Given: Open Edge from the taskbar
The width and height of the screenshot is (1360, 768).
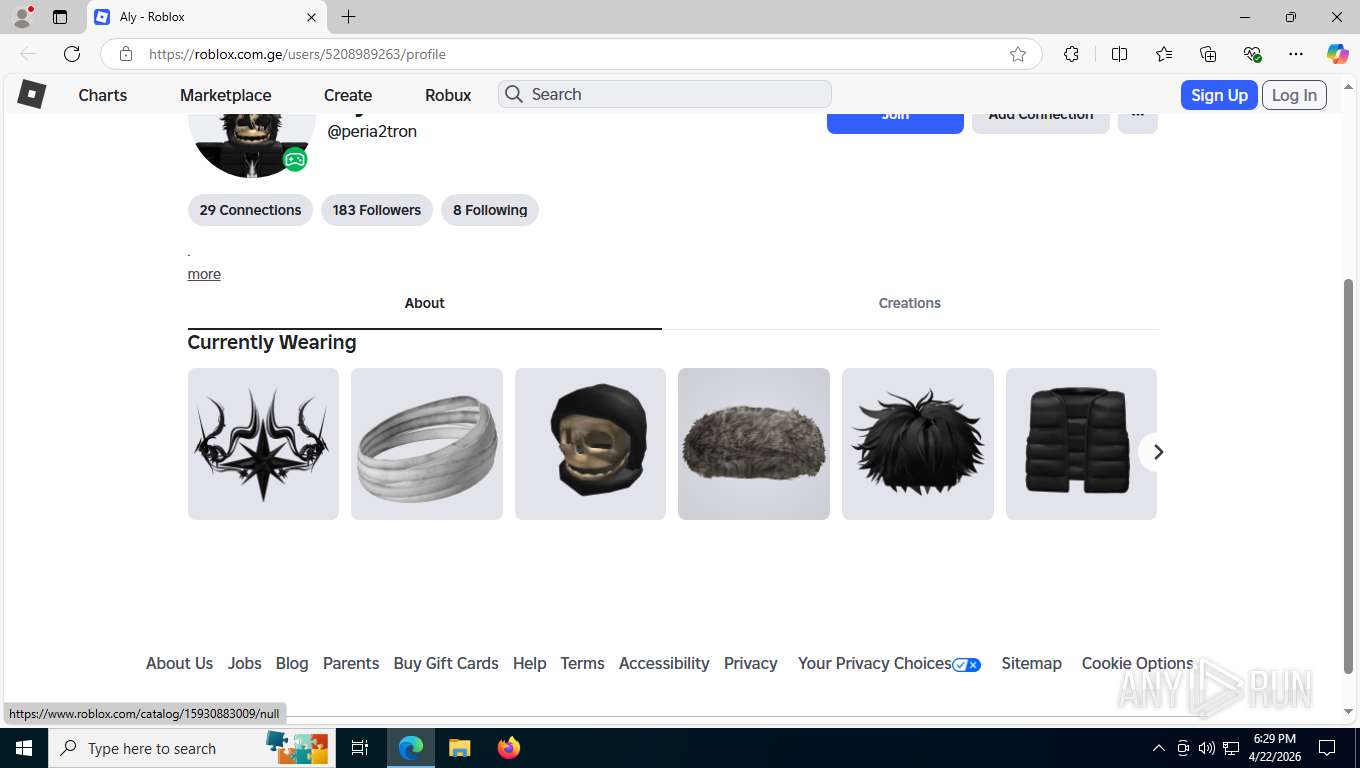Looking at the screenshot, I should pyautogui.click(x=411, y=748).
